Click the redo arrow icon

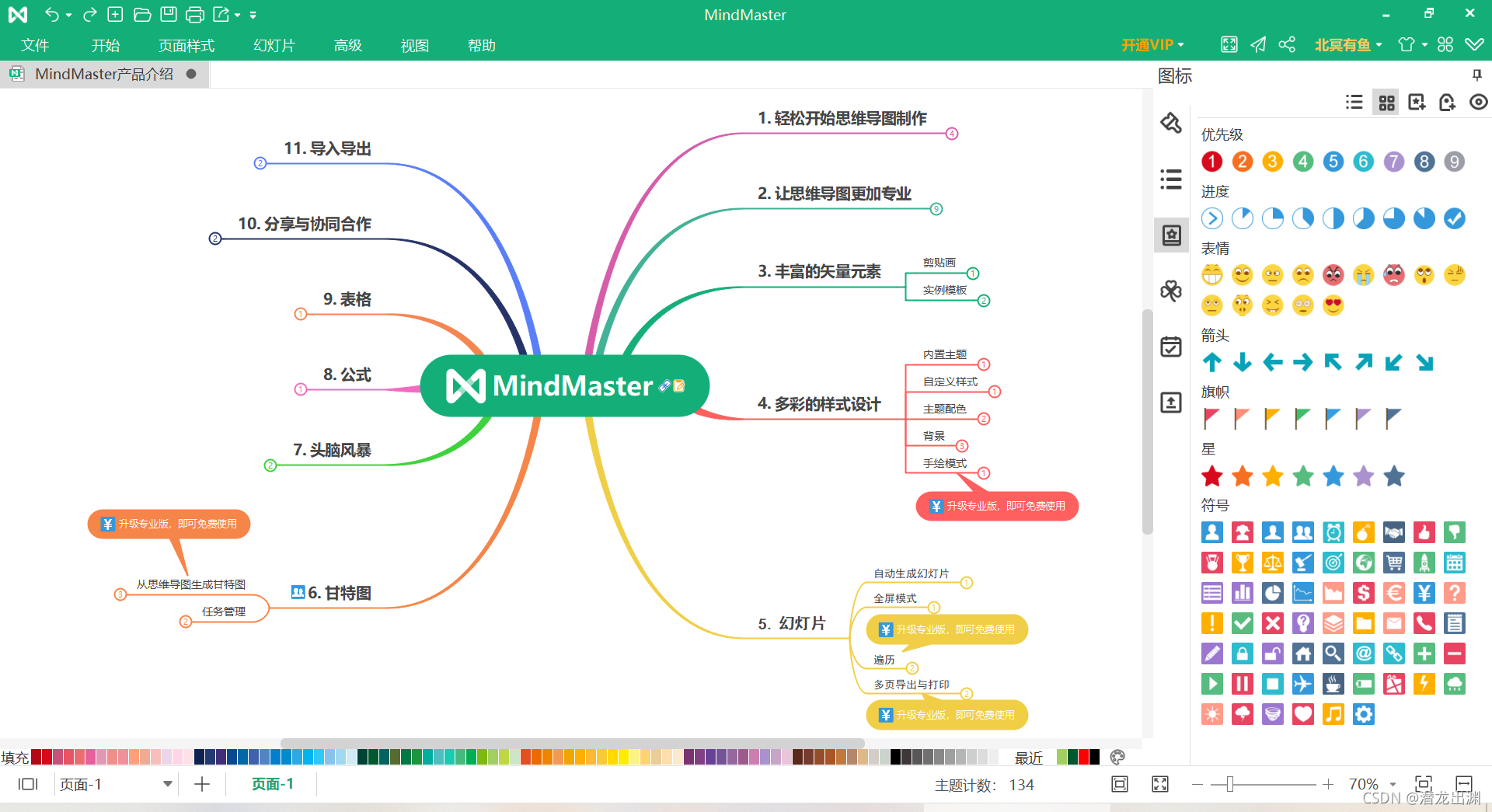coord(89,14)
